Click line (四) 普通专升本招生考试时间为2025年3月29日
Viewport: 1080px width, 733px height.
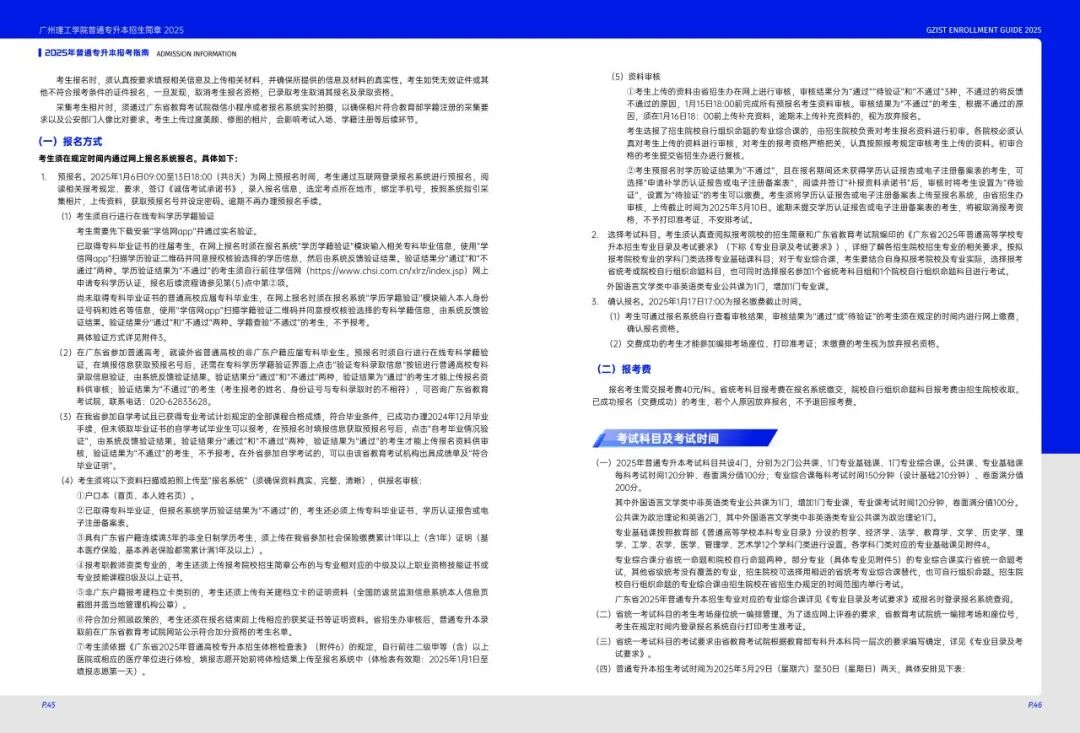pyautogui.click(x=780, y=669)
